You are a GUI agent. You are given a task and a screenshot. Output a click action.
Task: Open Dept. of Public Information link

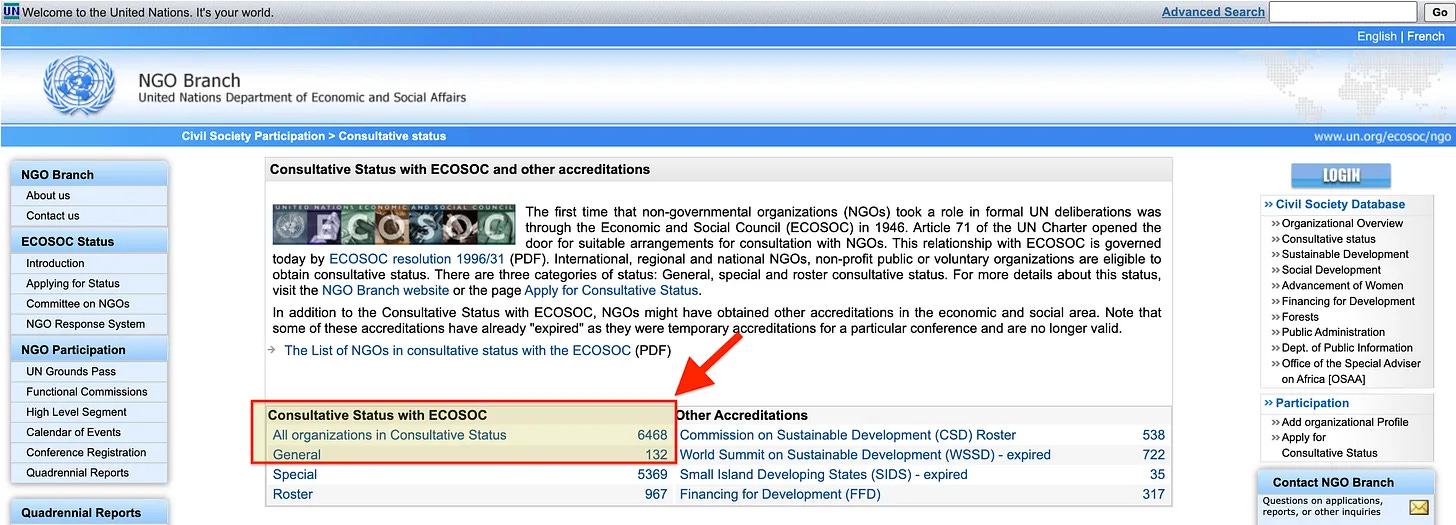pyautogui.click(x=1347, y=348)
